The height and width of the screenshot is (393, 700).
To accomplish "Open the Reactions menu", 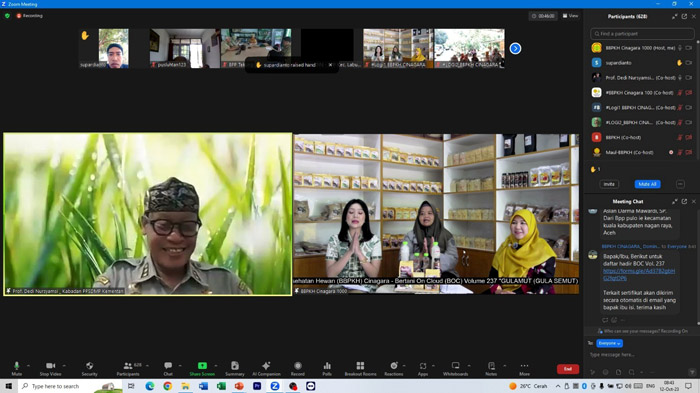I will [x=394, y=366].
